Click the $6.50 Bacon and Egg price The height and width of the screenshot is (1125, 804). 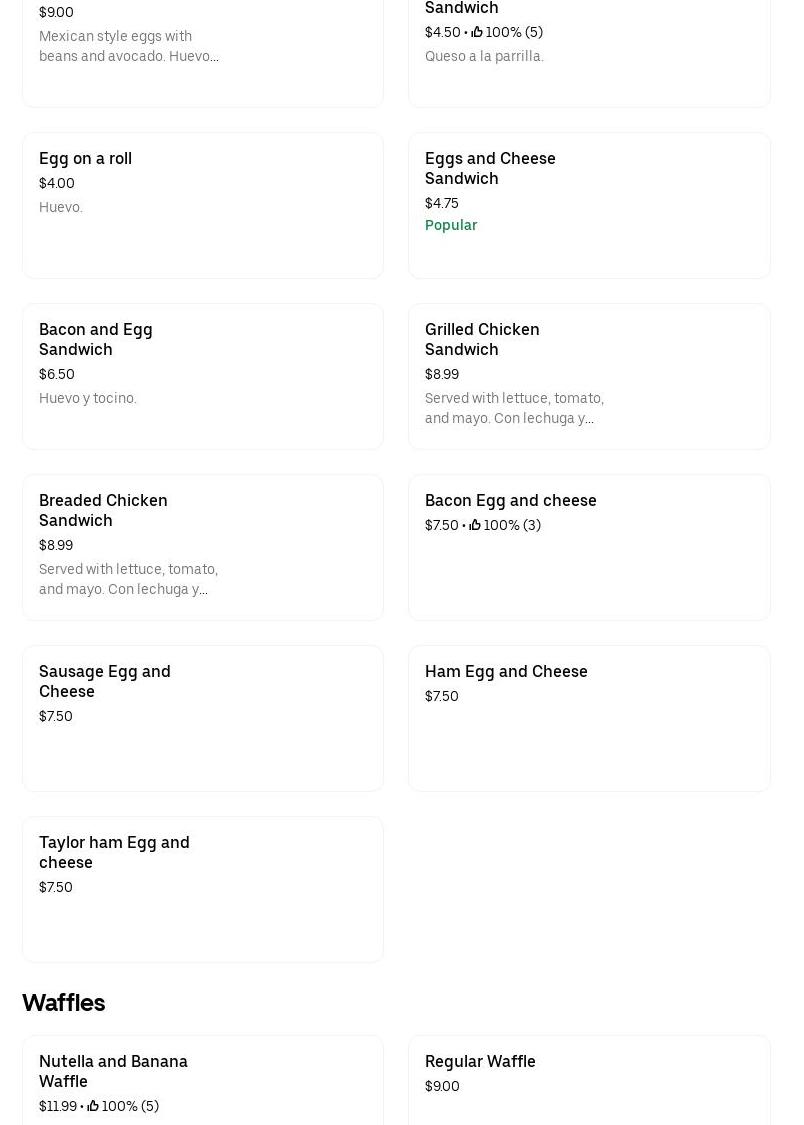57,374
